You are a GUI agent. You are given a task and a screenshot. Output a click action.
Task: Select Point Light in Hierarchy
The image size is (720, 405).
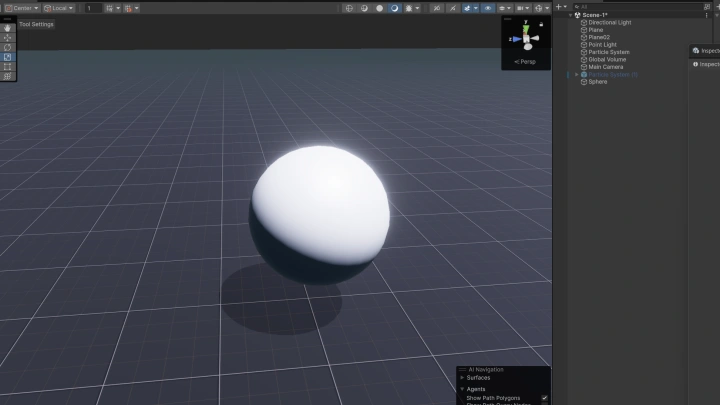[602, 45]
